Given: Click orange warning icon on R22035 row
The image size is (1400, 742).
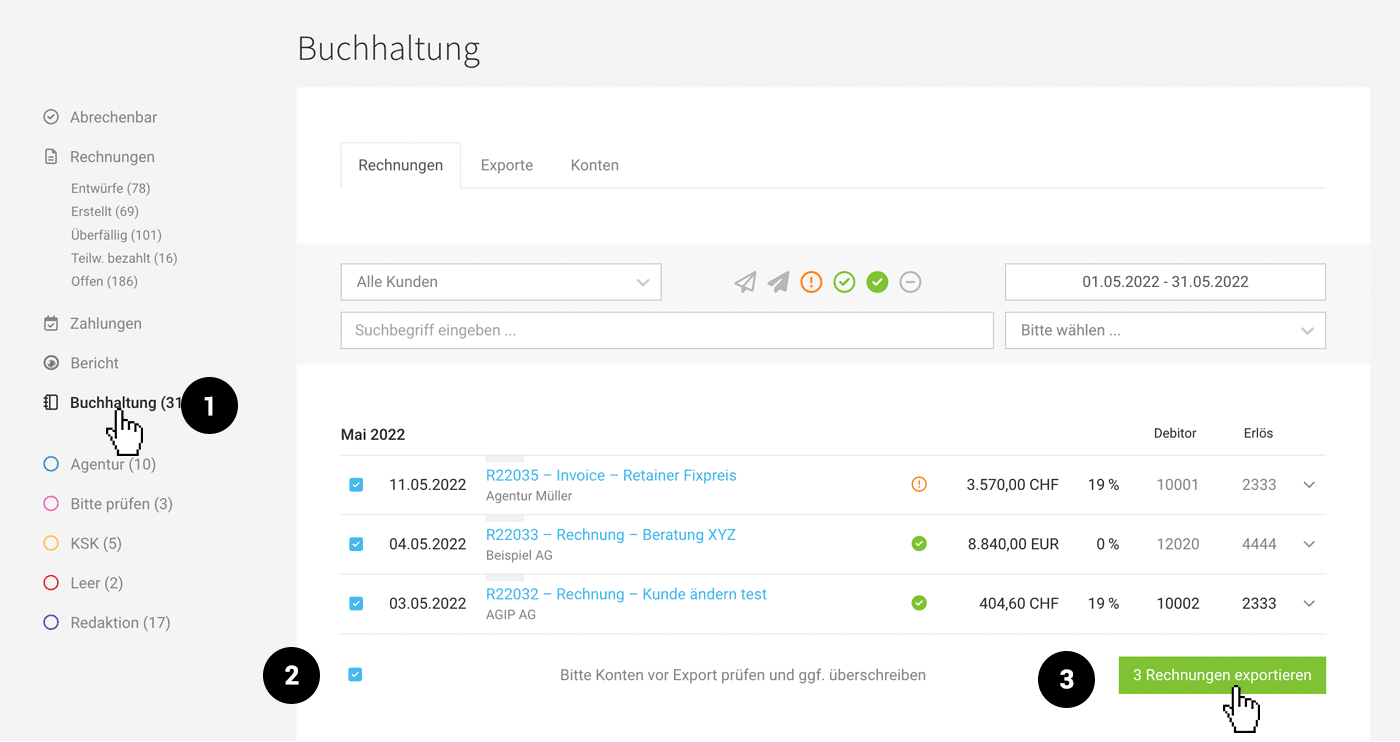Looking at the screenshot, I should click(x=919, y=484).
